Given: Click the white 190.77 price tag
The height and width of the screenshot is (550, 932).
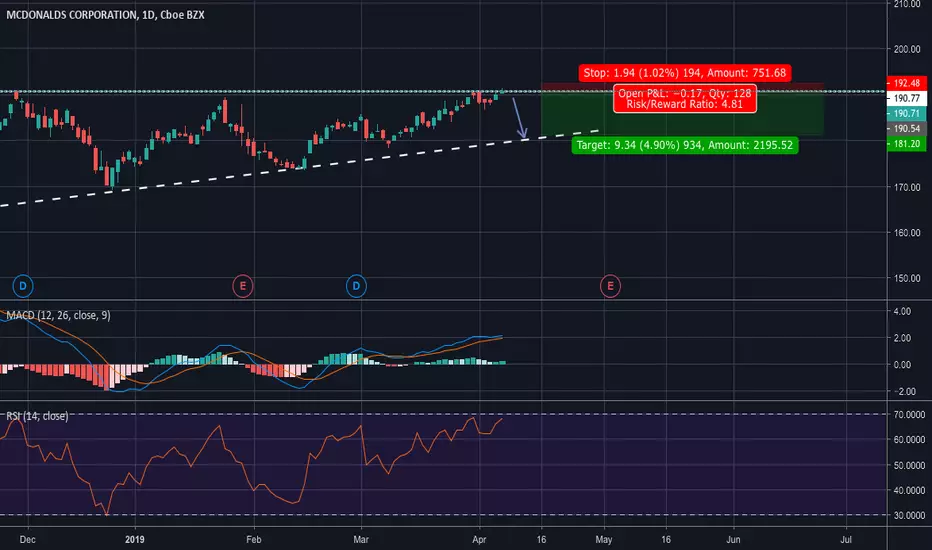Looking at the screenshot, I should click(906, 98).
